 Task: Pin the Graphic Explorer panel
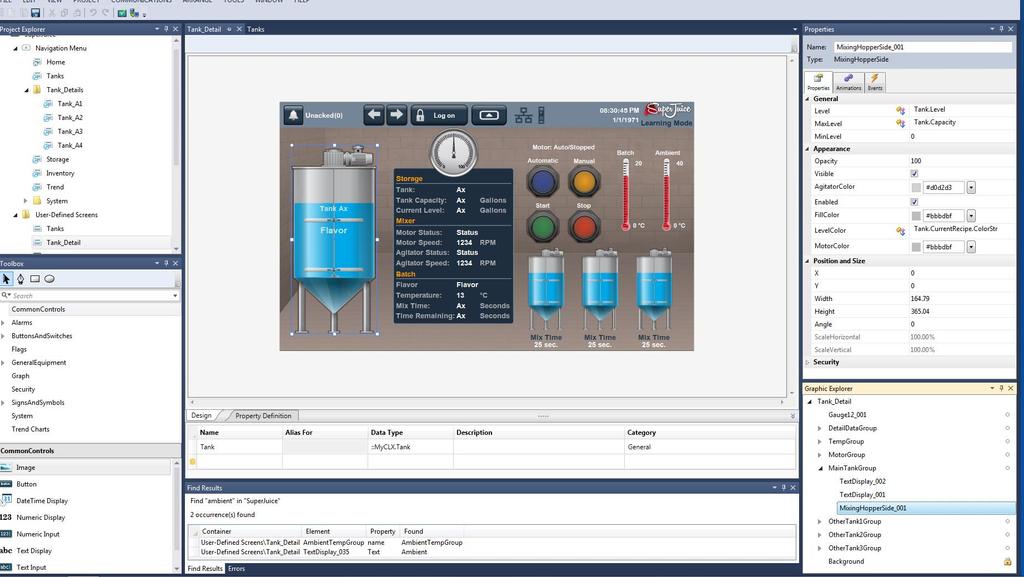point(1001,388)
